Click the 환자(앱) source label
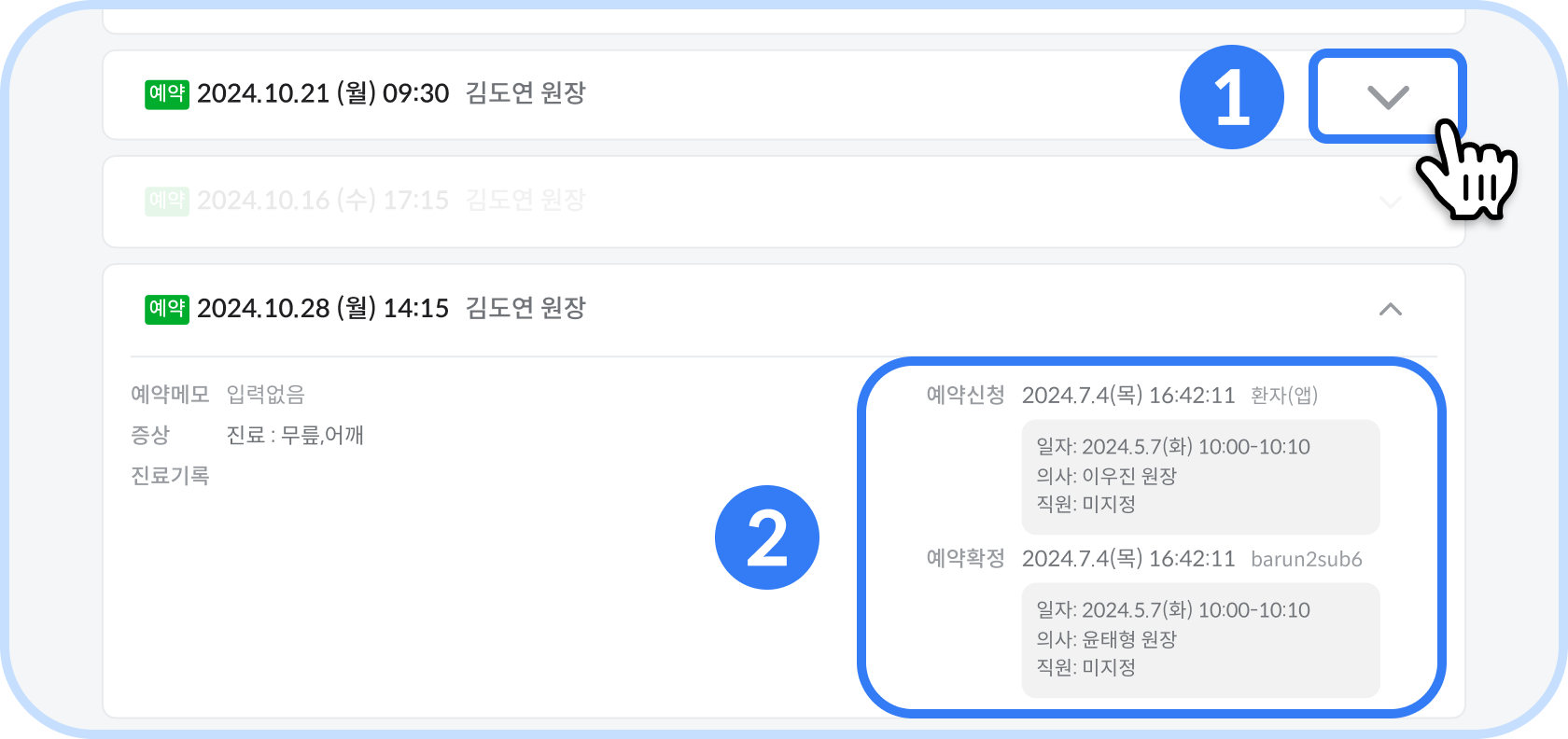This screenshot has width=1568, height=739. pyautogui.click(x=1284, y=396)
